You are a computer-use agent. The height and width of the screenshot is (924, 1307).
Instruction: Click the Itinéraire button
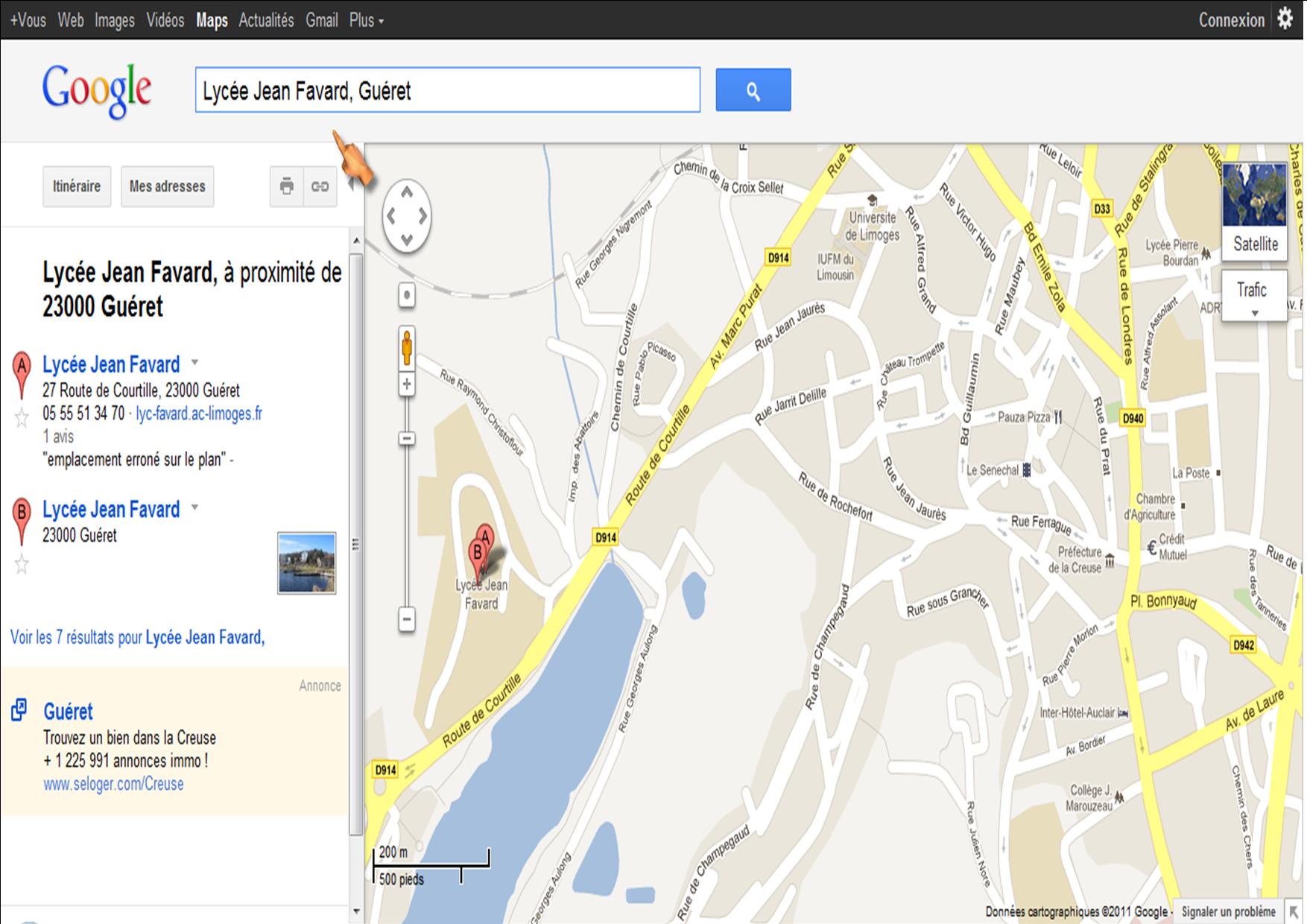pyautogui.click(x=77, y=186)
